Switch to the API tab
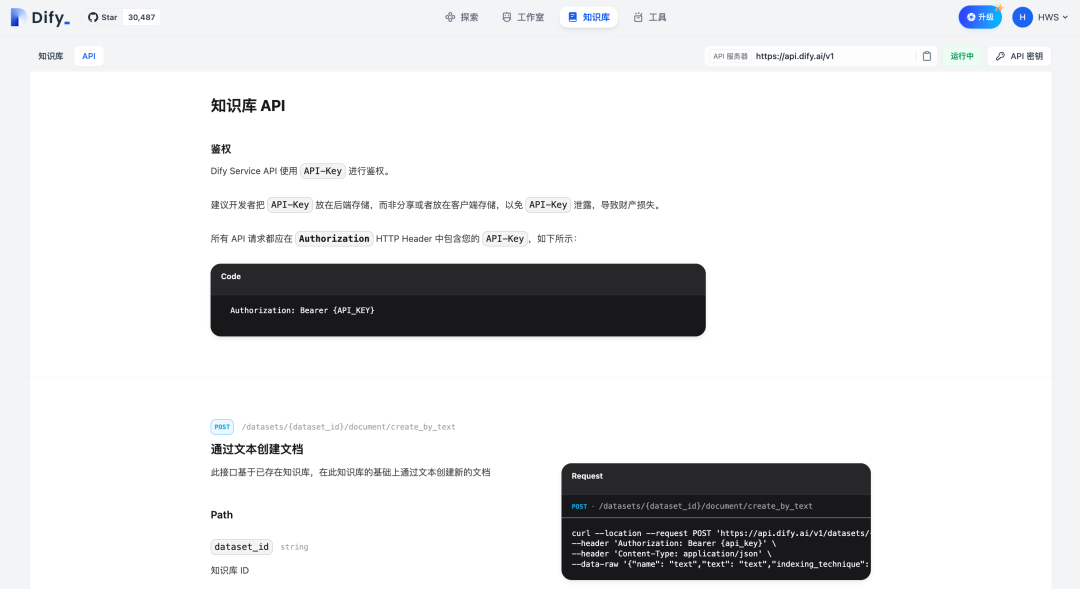The width and height of the screenshot is (1080, 589). click(x=89, y=56)
